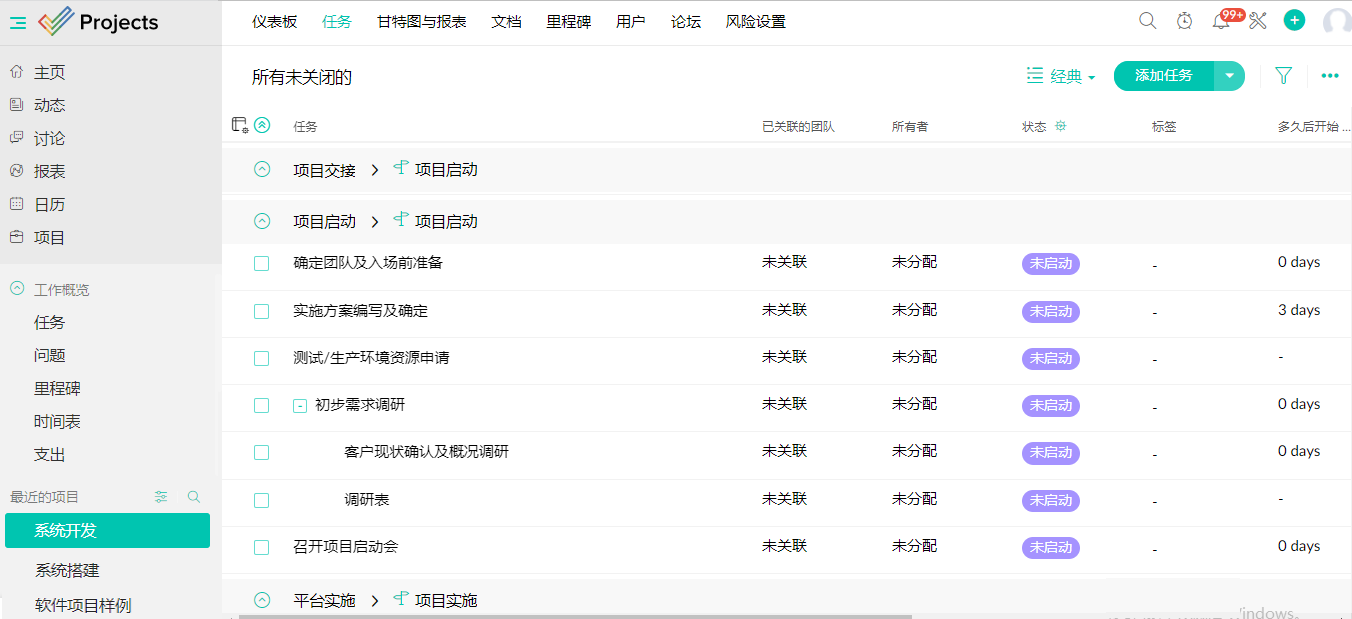The image size is (1352, 619).
Task: Click the 3 days start cell
Action: (x=1299, y=310)
